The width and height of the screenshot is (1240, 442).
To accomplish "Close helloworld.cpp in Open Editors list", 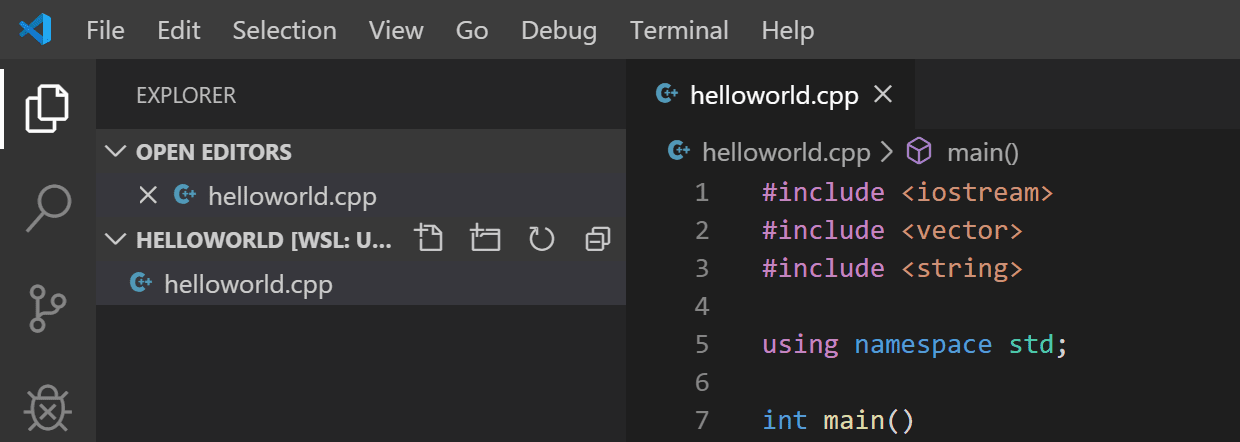I will pos(148,196).
